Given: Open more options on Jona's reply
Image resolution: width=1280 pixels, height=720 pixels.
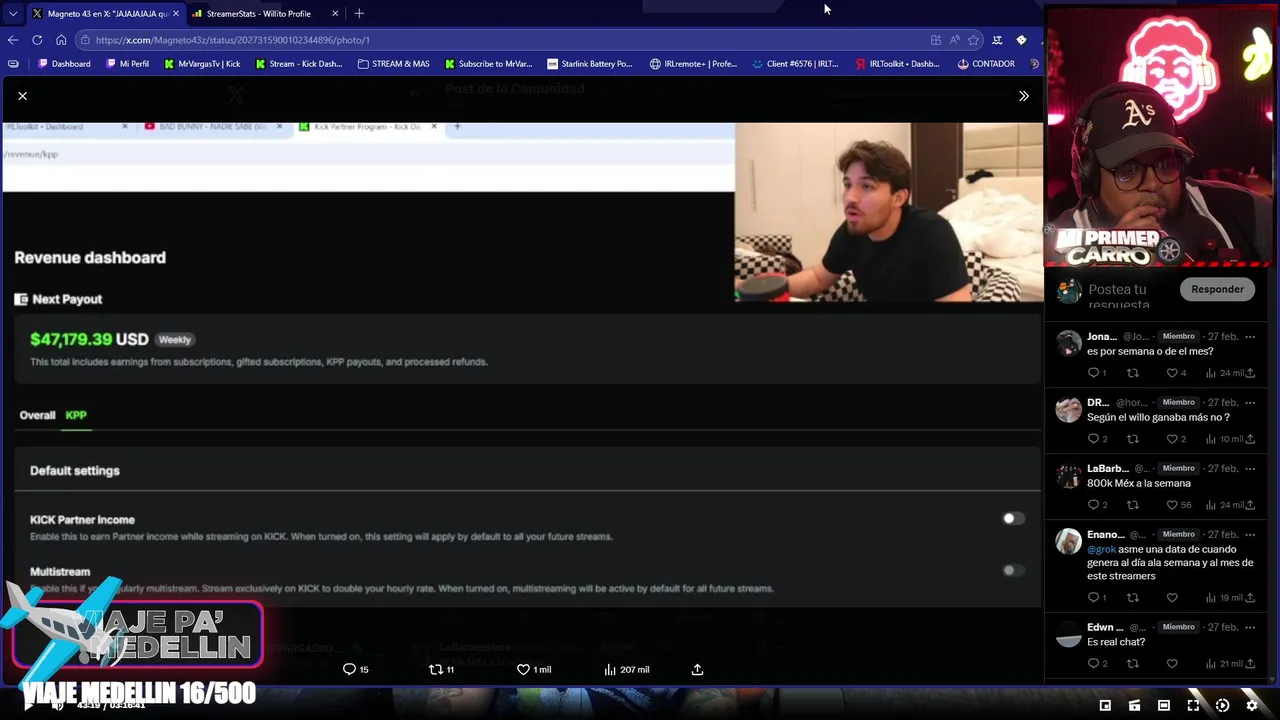Looking at the screenshot, I should tap(1250, 337).
